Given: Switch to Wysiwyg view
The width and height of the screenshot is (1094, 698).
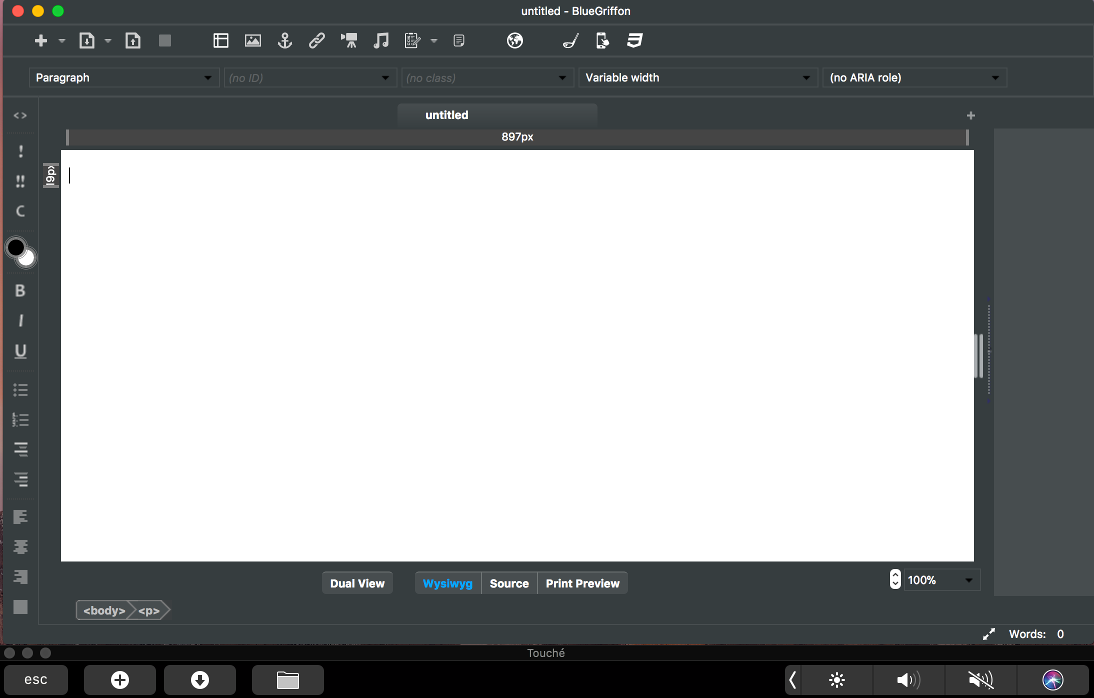Looking at the screenshot, I should pos(448,584).
